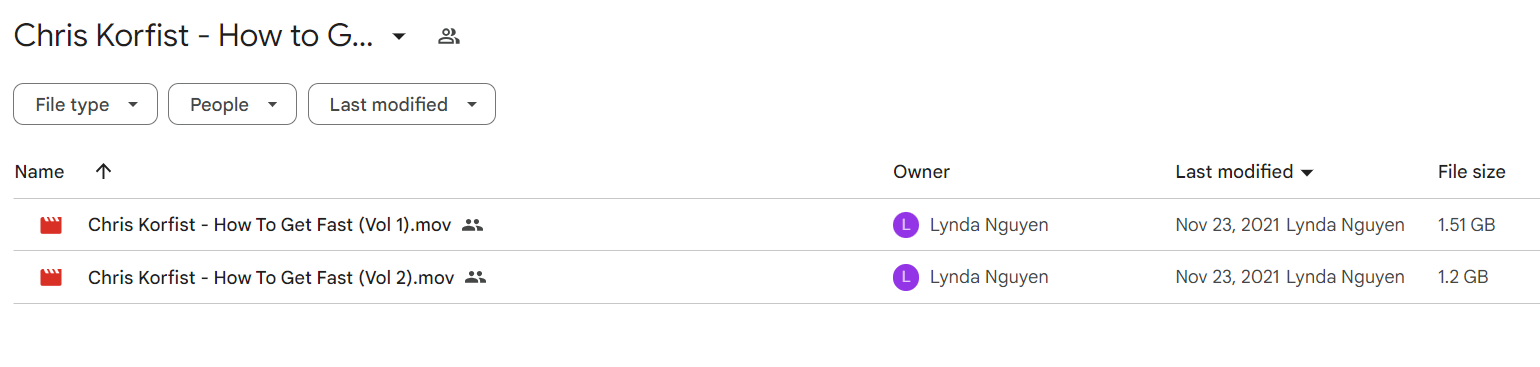The height and width of the screenshot is (367, 1540).
Task: Click the File size column header
Action: [1471, 172]
